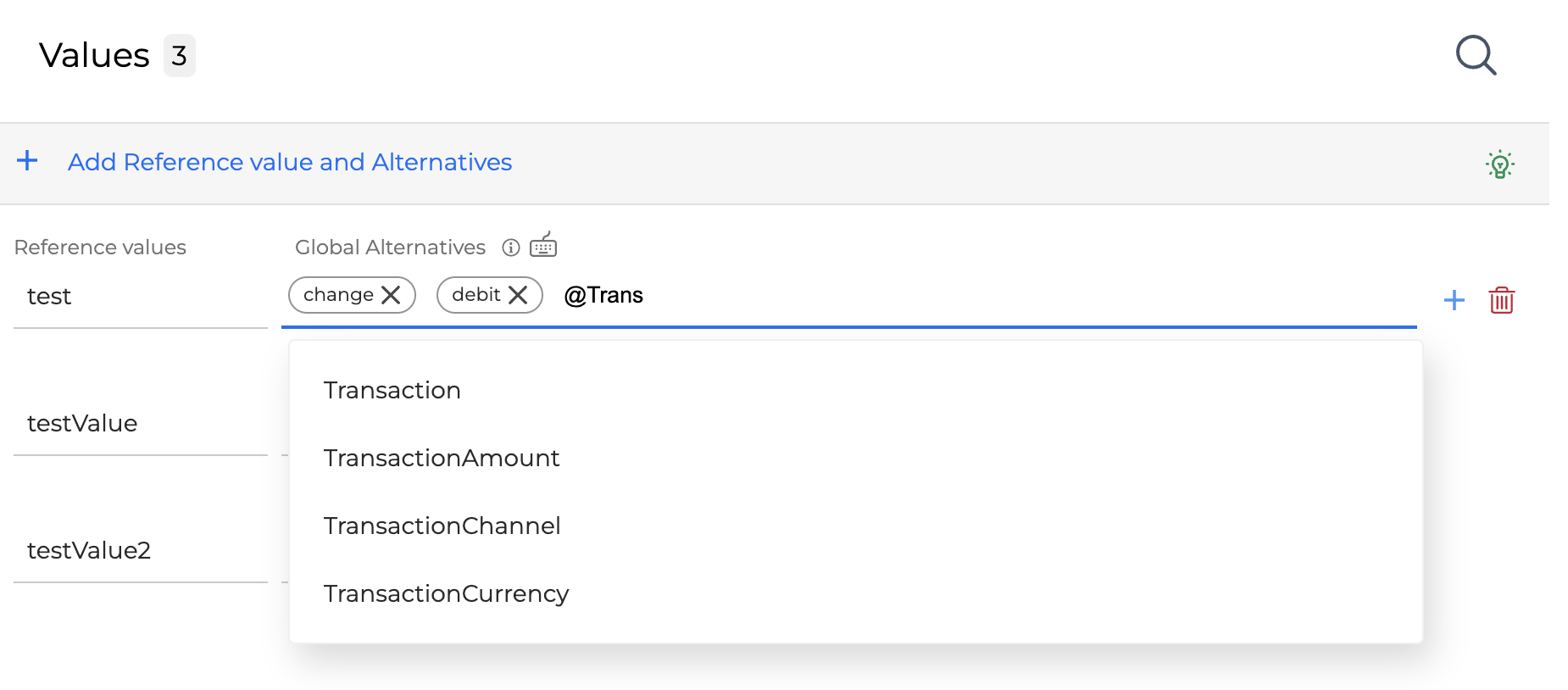This screenshot has height=690, width=1568.
Task: Click the search magnifier icon
Action: point(1476,55)
